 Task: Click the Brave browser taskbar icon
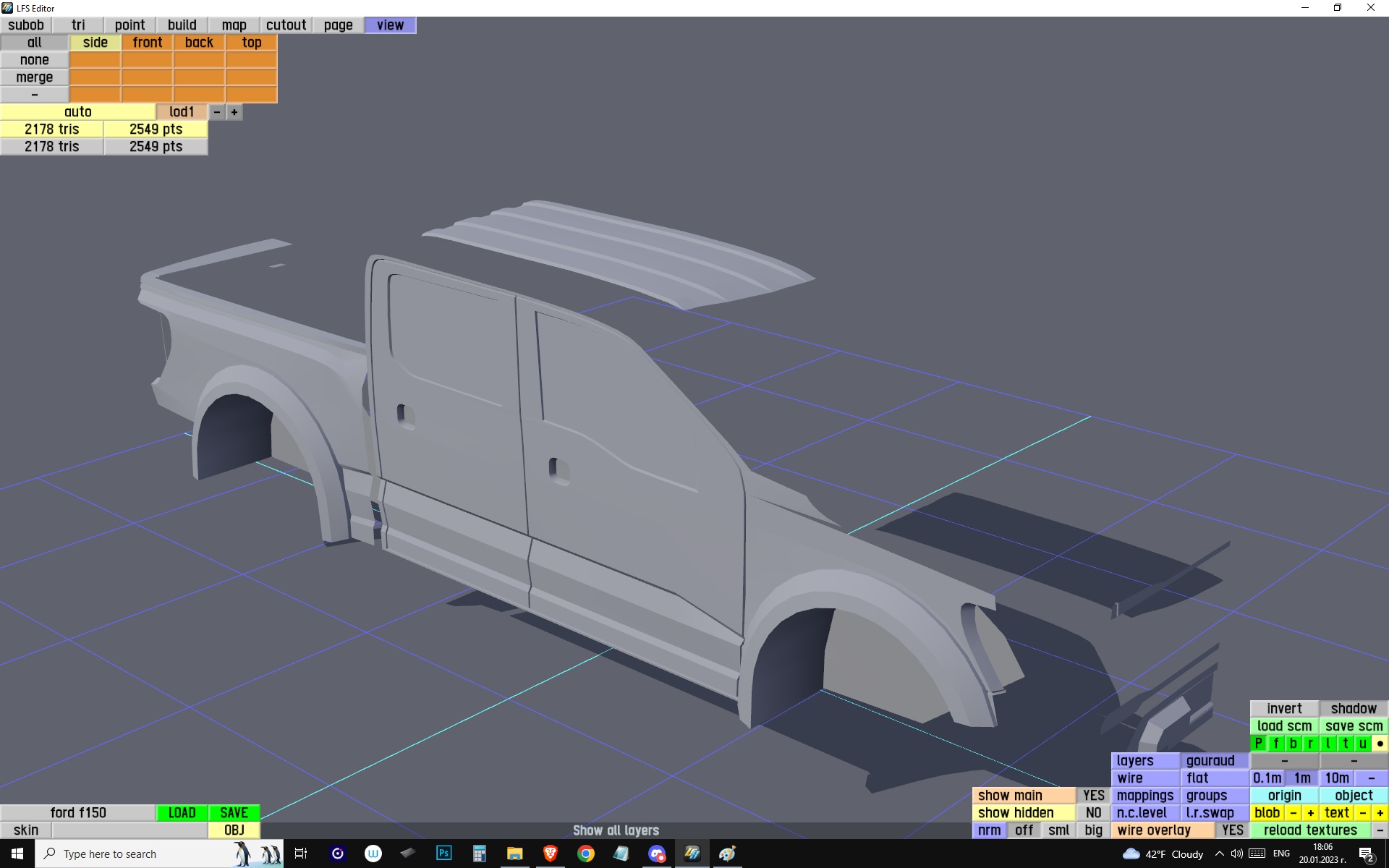(550, 854)
